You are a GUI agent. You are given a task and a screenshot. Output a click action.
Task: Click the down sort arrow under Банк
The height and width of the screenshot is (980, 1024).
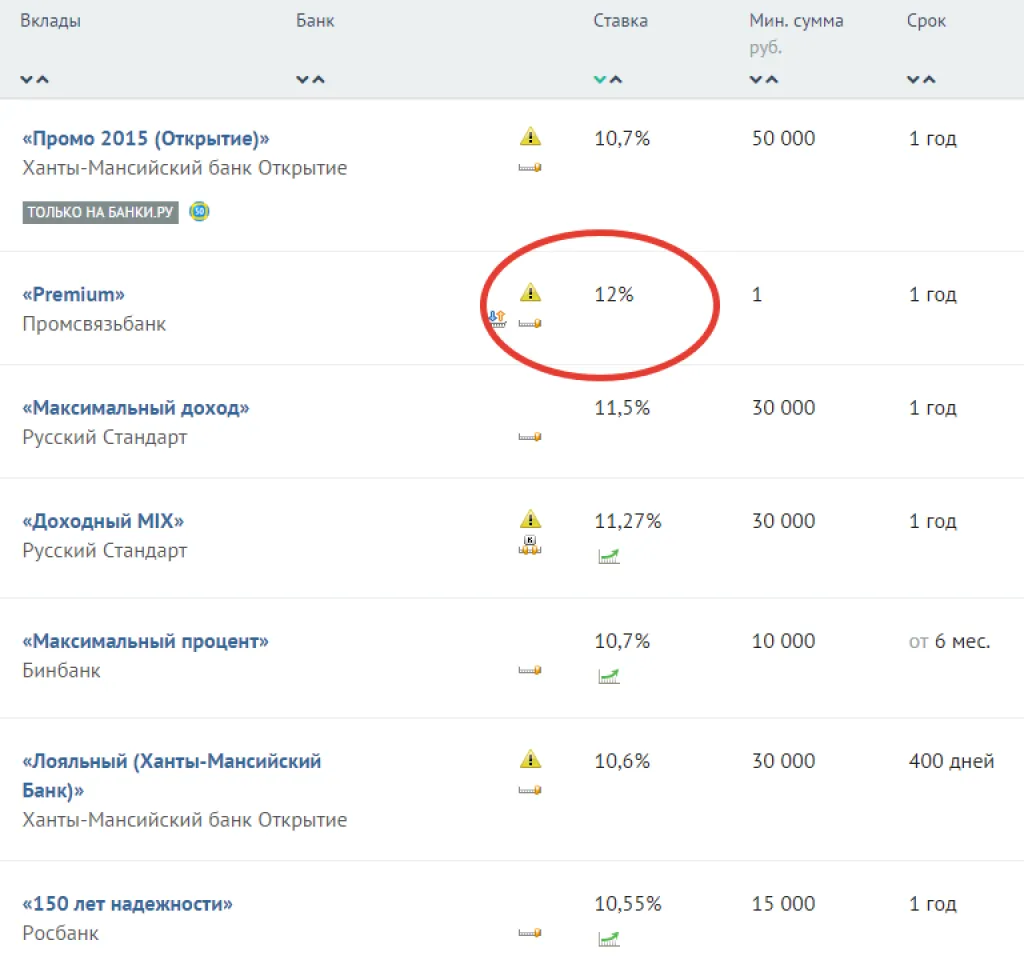[x=303, y=79]
